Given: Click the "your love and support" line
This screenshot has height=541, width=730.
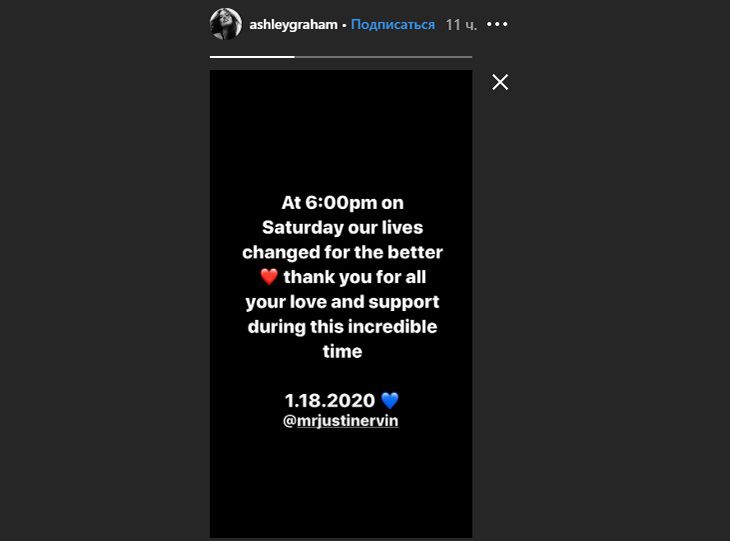Looking at the screenshot, I should tap(341, 301).
